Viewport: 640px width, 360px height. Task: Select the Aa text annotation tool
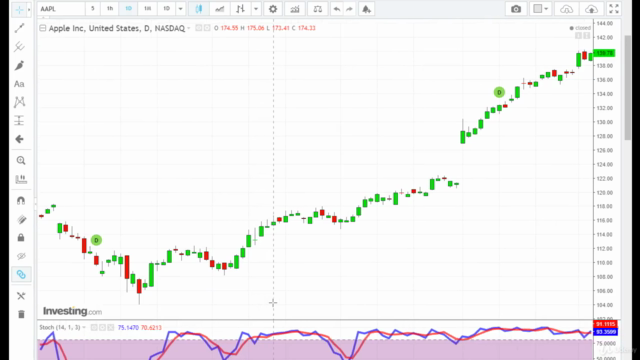pos(19,84)
